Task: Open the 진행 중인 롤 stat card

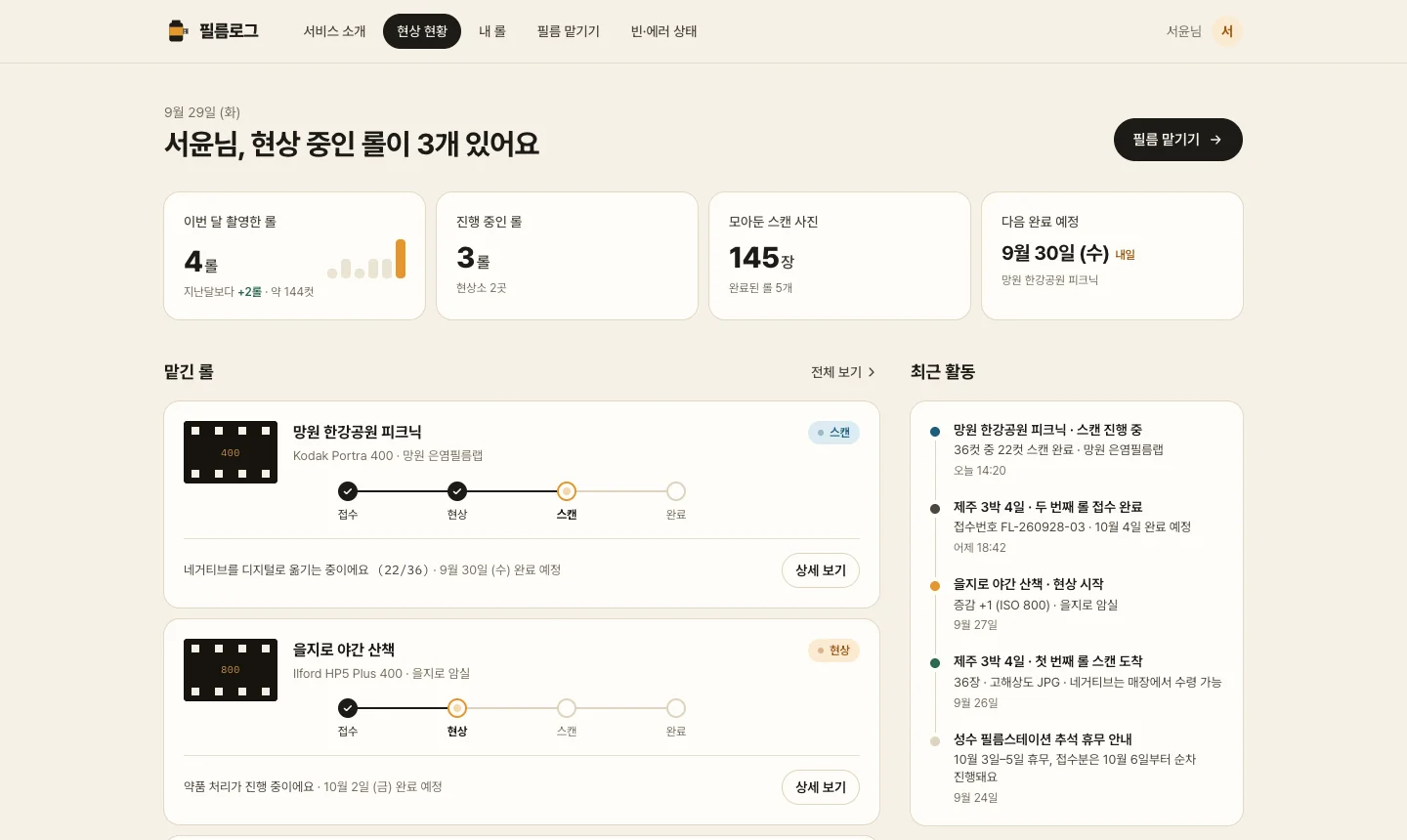Action: (x=567, y=256)
